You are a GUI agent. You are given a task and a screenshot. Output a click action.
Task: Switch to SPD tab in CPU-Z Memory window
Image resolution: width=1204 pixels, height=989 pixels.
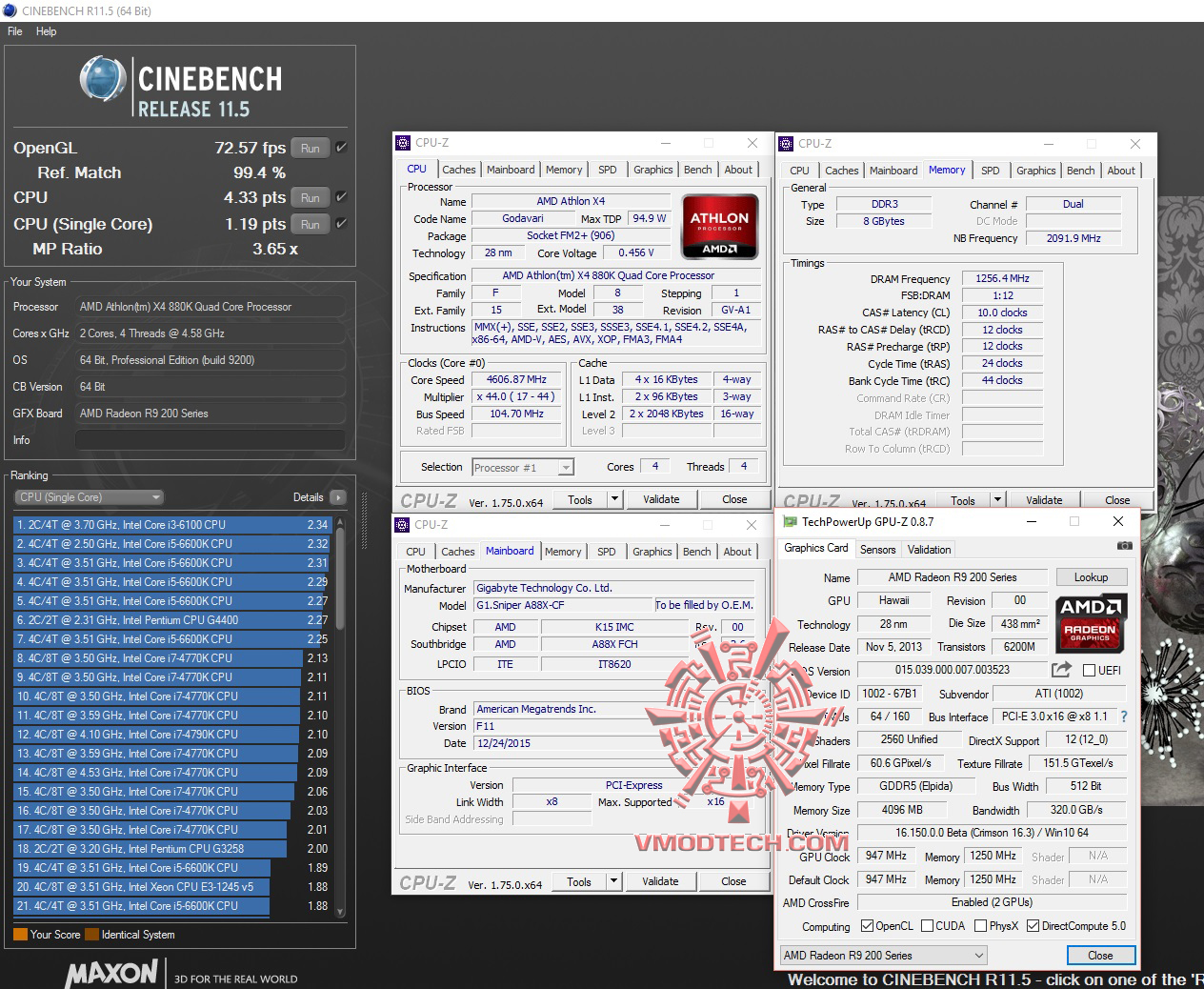[991, 171]
